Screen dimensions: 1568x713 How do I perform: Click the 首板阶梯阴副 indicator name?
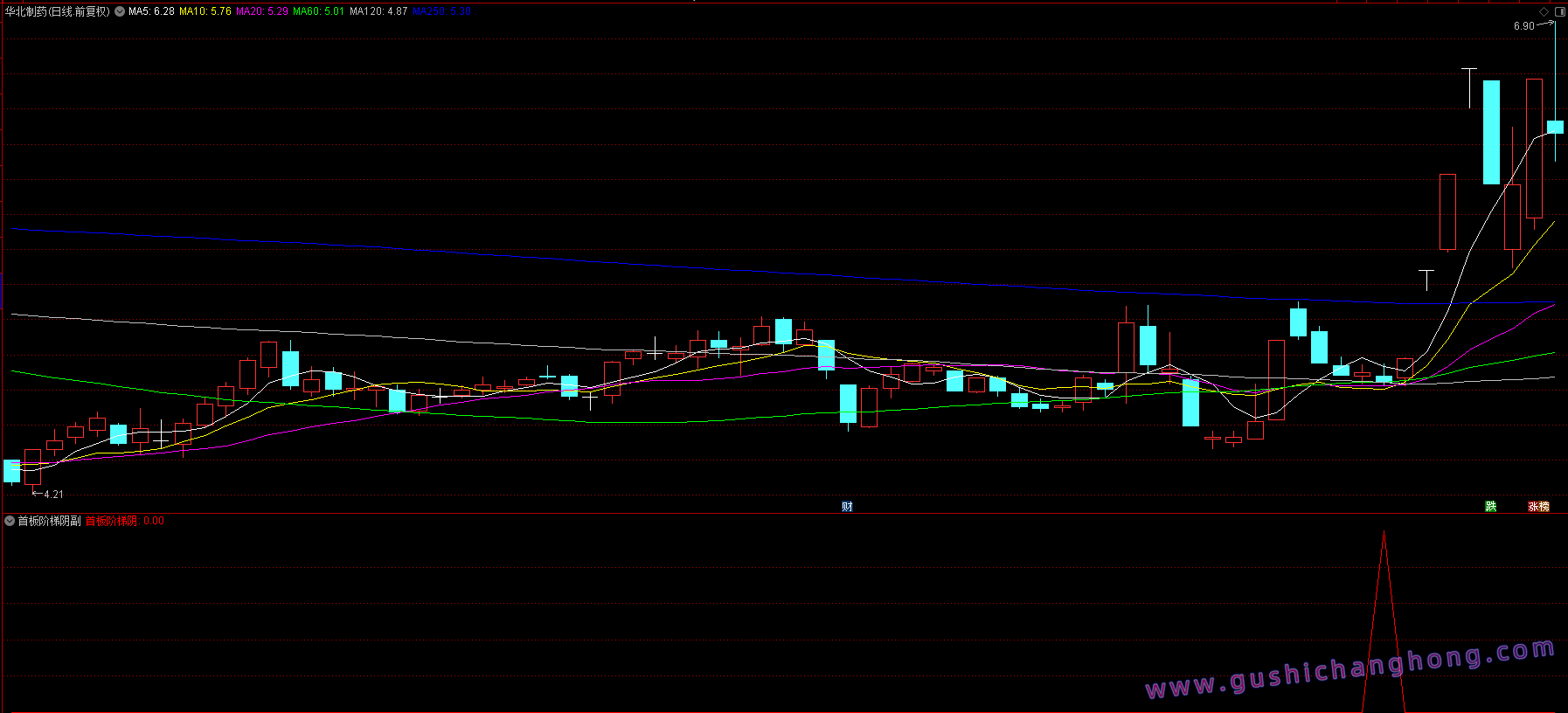pyautogui.click(x=49, y=521)
